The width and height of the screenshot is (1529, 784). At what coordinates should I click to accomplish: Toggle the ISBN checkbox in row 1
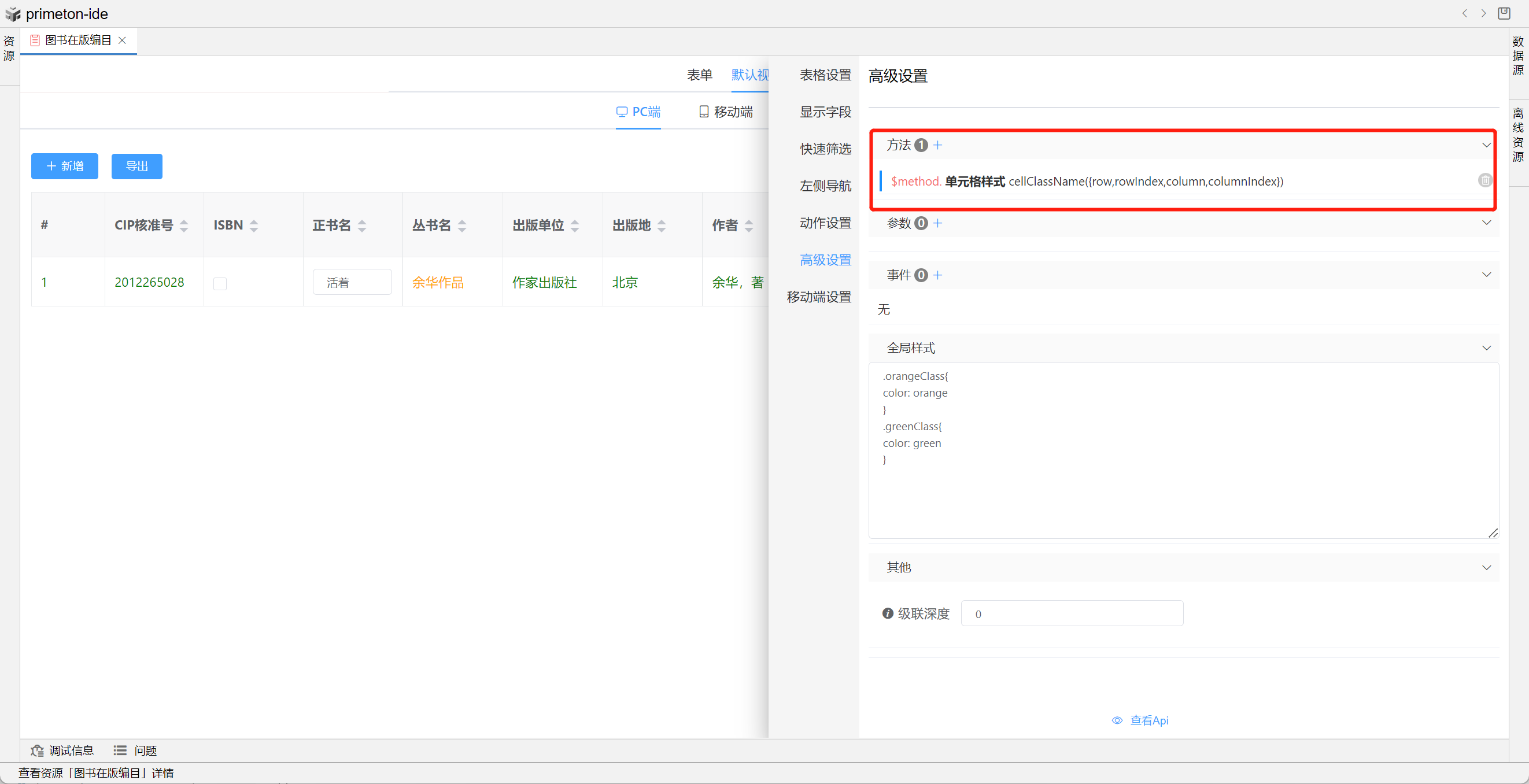pos(220,284)
